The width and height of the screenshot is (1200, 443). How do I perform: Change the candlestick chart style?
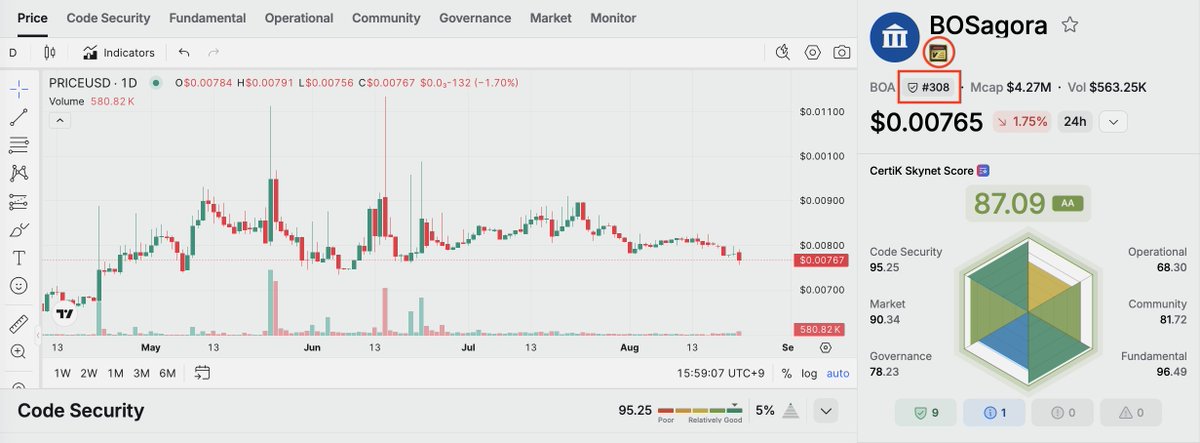point(50,52)
